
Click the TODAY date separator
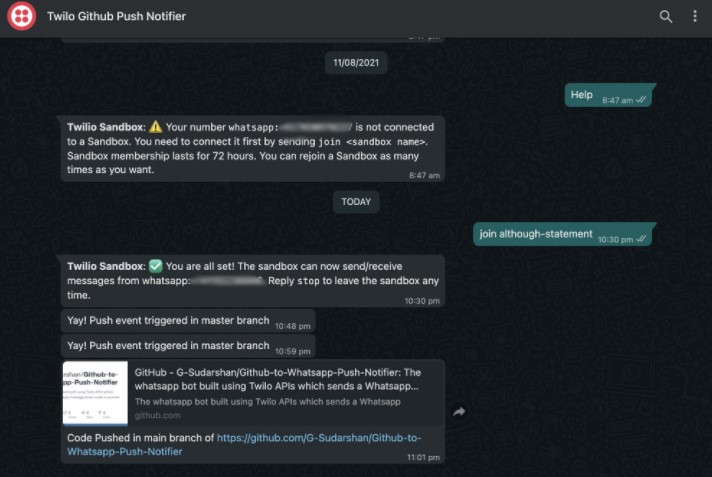pyautogui.click(x=356, y=202)
